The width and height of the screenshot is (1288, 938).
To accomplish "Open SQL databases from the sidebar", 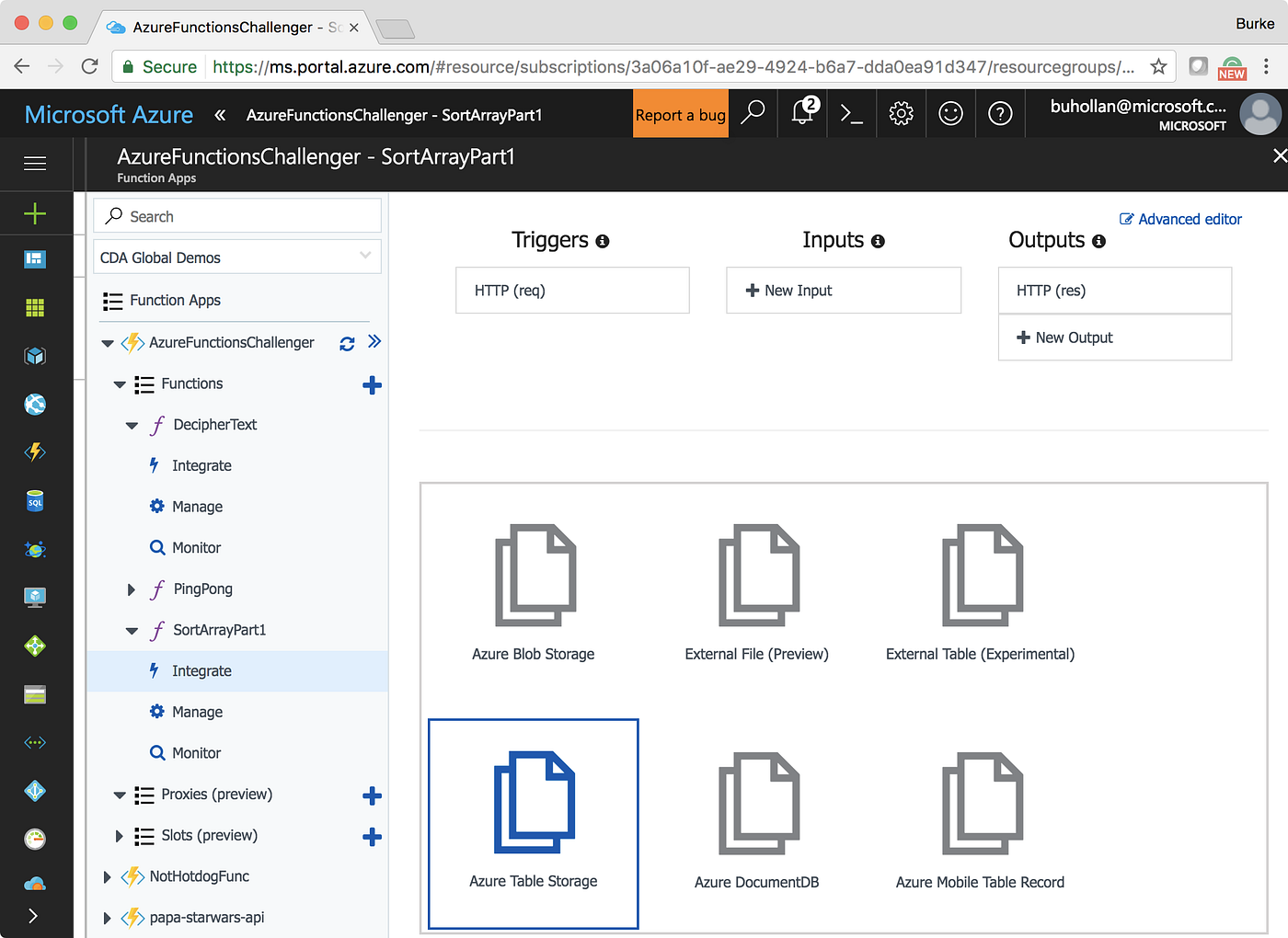I will [x=34, y=500].
